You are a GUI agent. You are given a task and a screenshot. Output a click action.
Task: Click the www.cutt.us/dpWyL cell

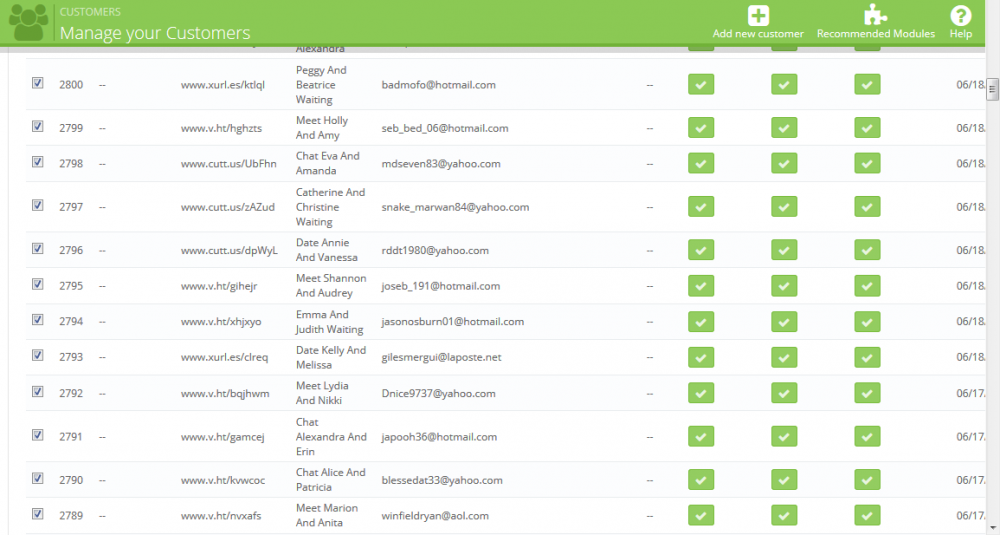[229, 250]
